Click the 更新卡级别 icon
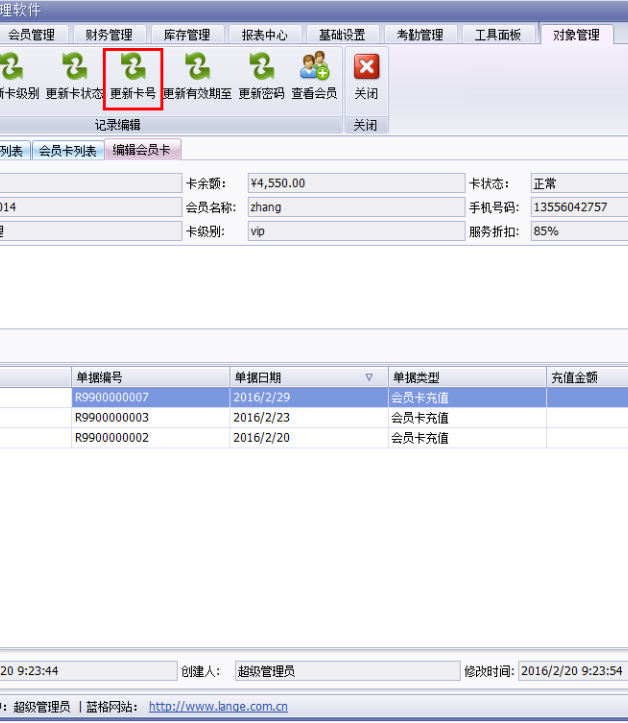The height and width of the screenshot is (723, 628). pyautogui.click(x=11, y=67)
